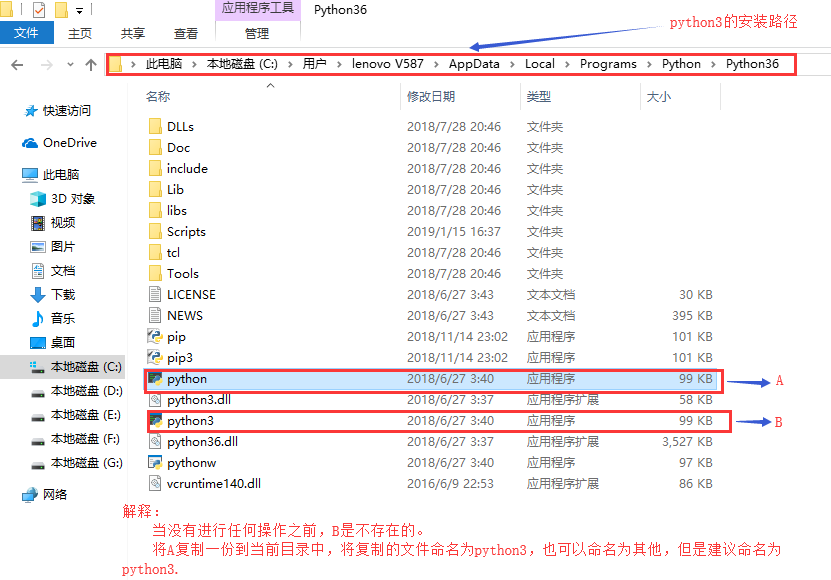Click AppData breadcrumb in address bar
831x580 pixels.
(474, 64)
